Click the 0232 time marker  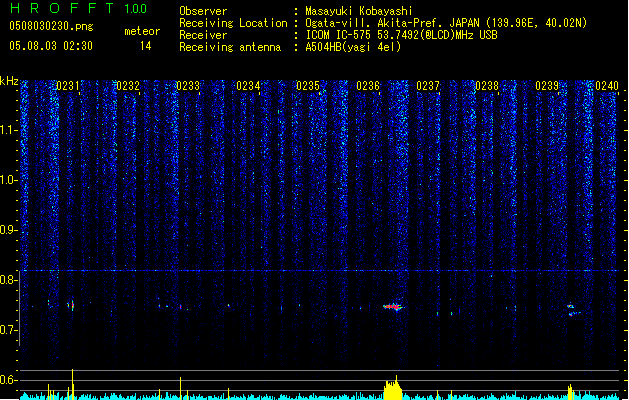(x=128, y=86)
